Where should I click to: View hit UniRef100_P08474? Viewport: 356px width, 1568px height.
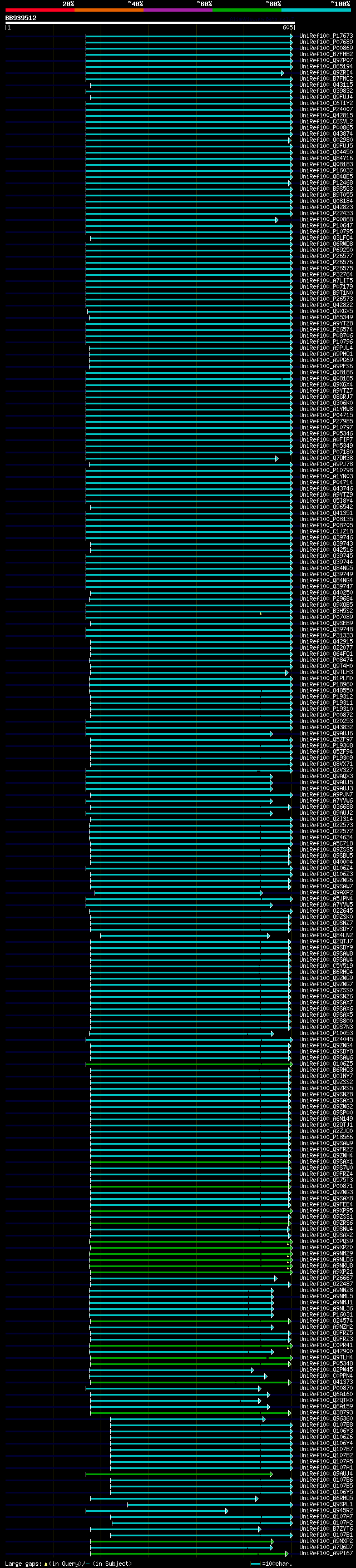coord(325,660)
